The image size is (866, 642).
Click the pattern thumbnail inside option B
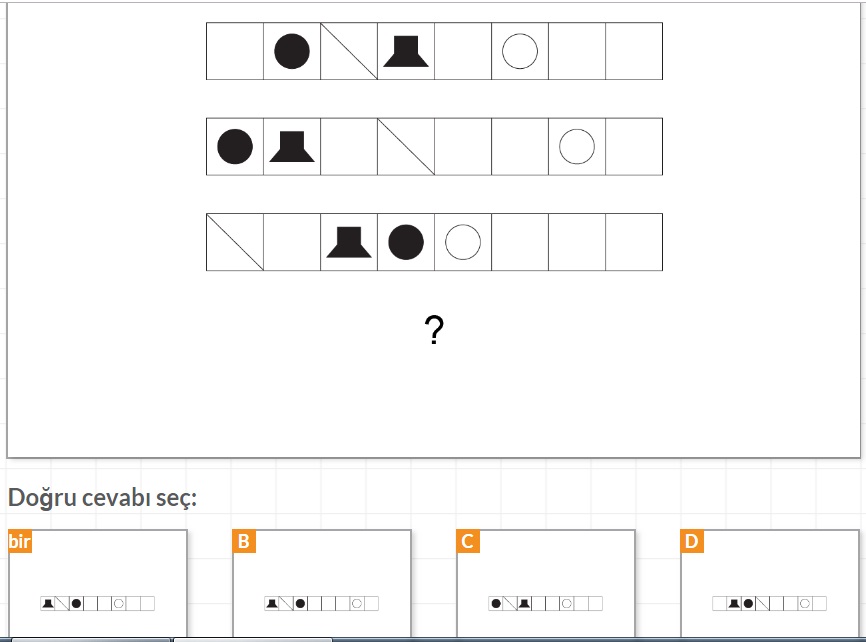pos(322,603)
